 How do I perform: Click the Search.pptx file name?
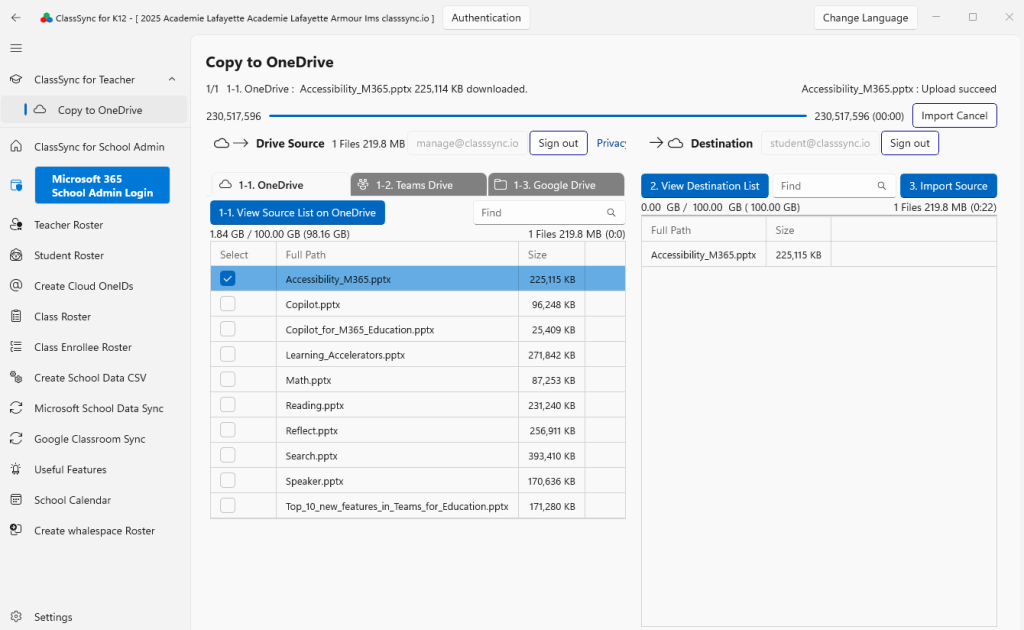point(311,456)
